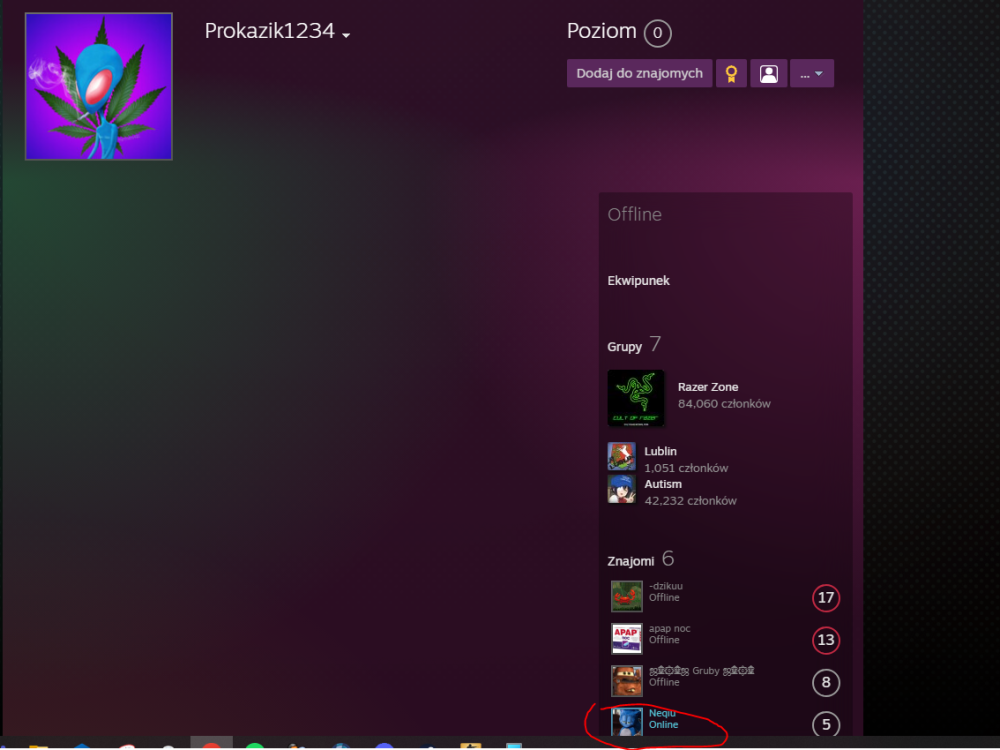The width and height of the screenshot is (1000, 750).
Task: Click the large Offline status heading
Action: 634,214
